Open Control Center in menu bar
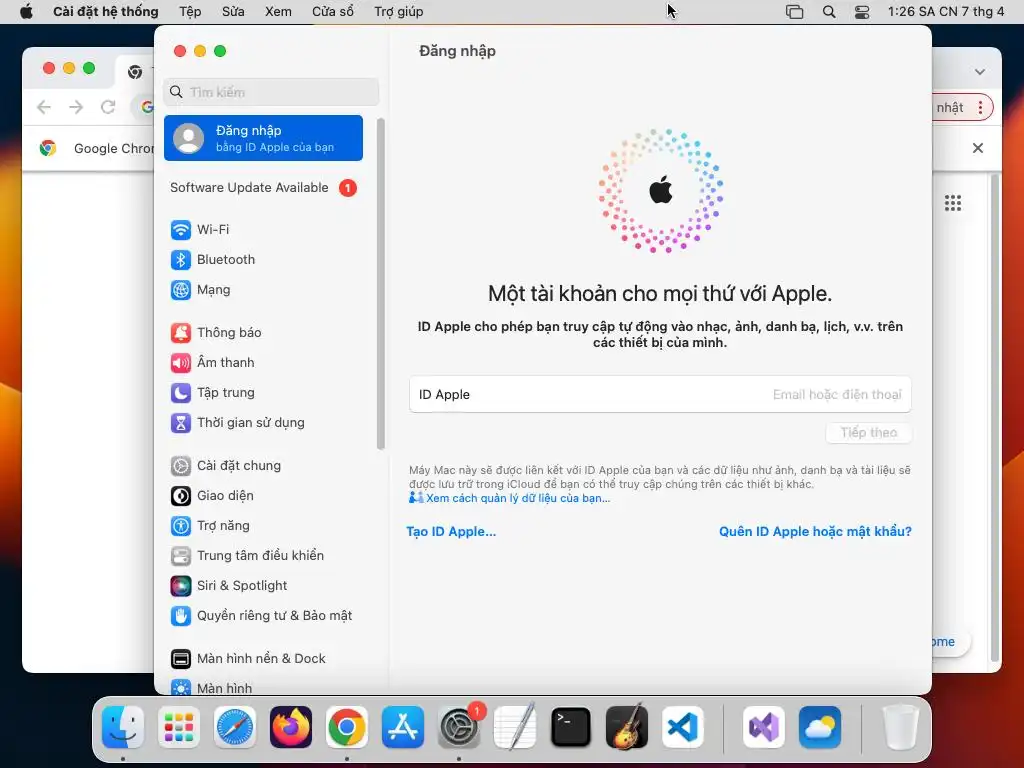 pyautogui.click(x=862, y=12)
